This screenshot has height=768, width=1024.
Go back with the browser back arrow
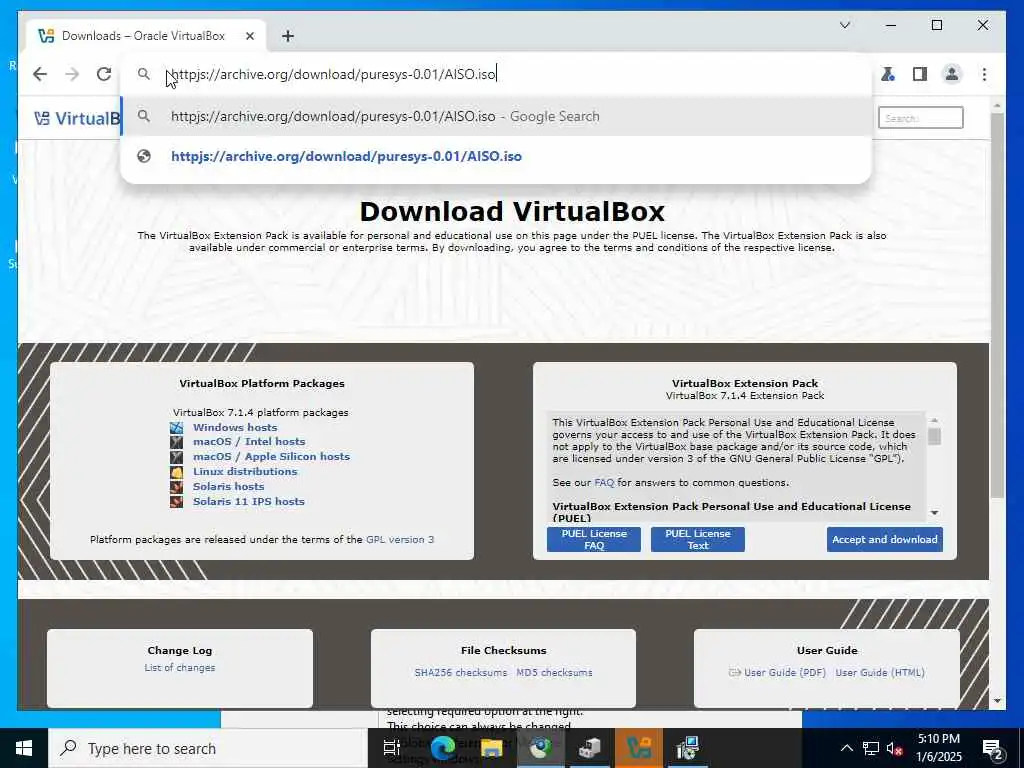[x=40, y=74]
